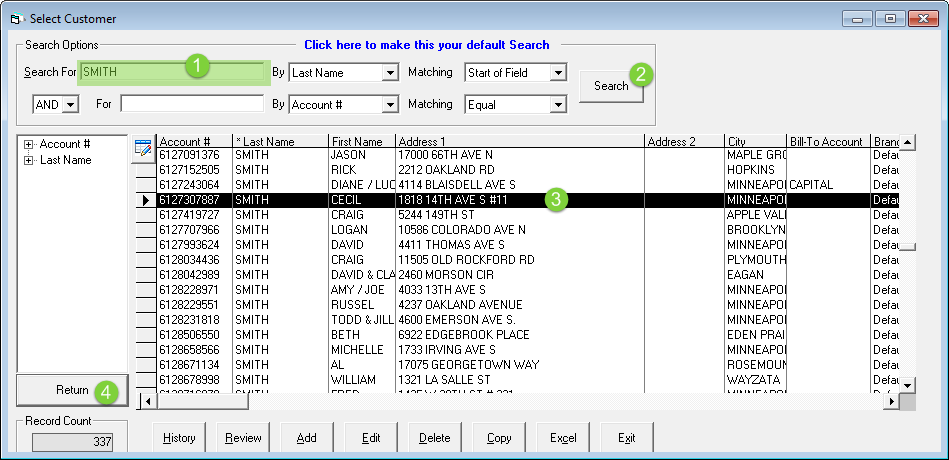The width and height of the screenshot is (949, 460).
Task: Expand the Last Name tree node
Action: click(28, 160)
